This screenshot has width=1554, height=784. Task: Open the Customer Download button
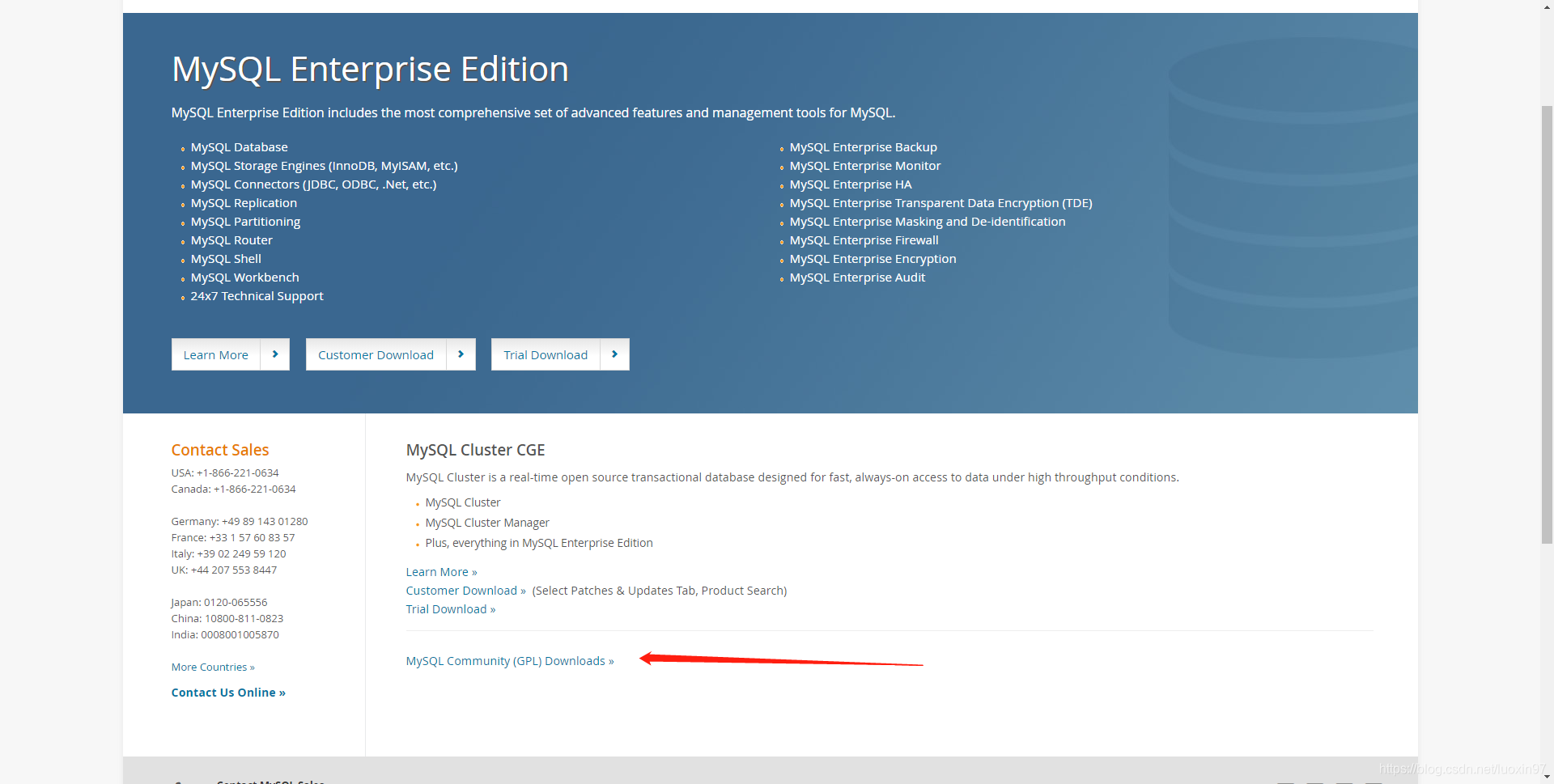tap(376, 354)
